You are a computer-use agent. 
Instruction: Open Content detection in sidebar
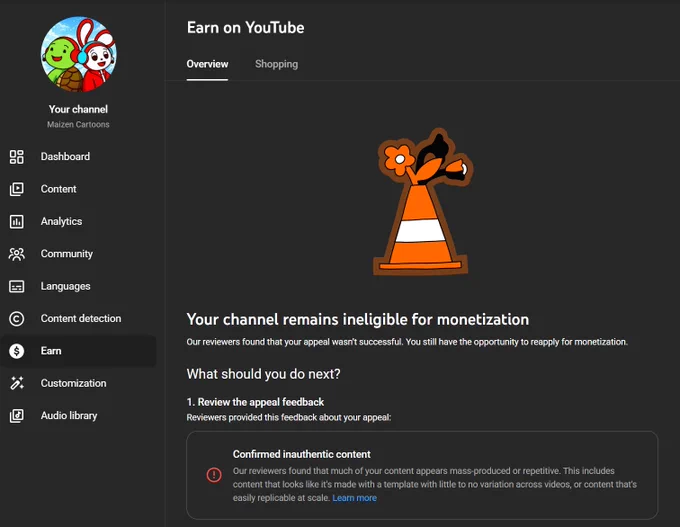(x=78, y=319)
